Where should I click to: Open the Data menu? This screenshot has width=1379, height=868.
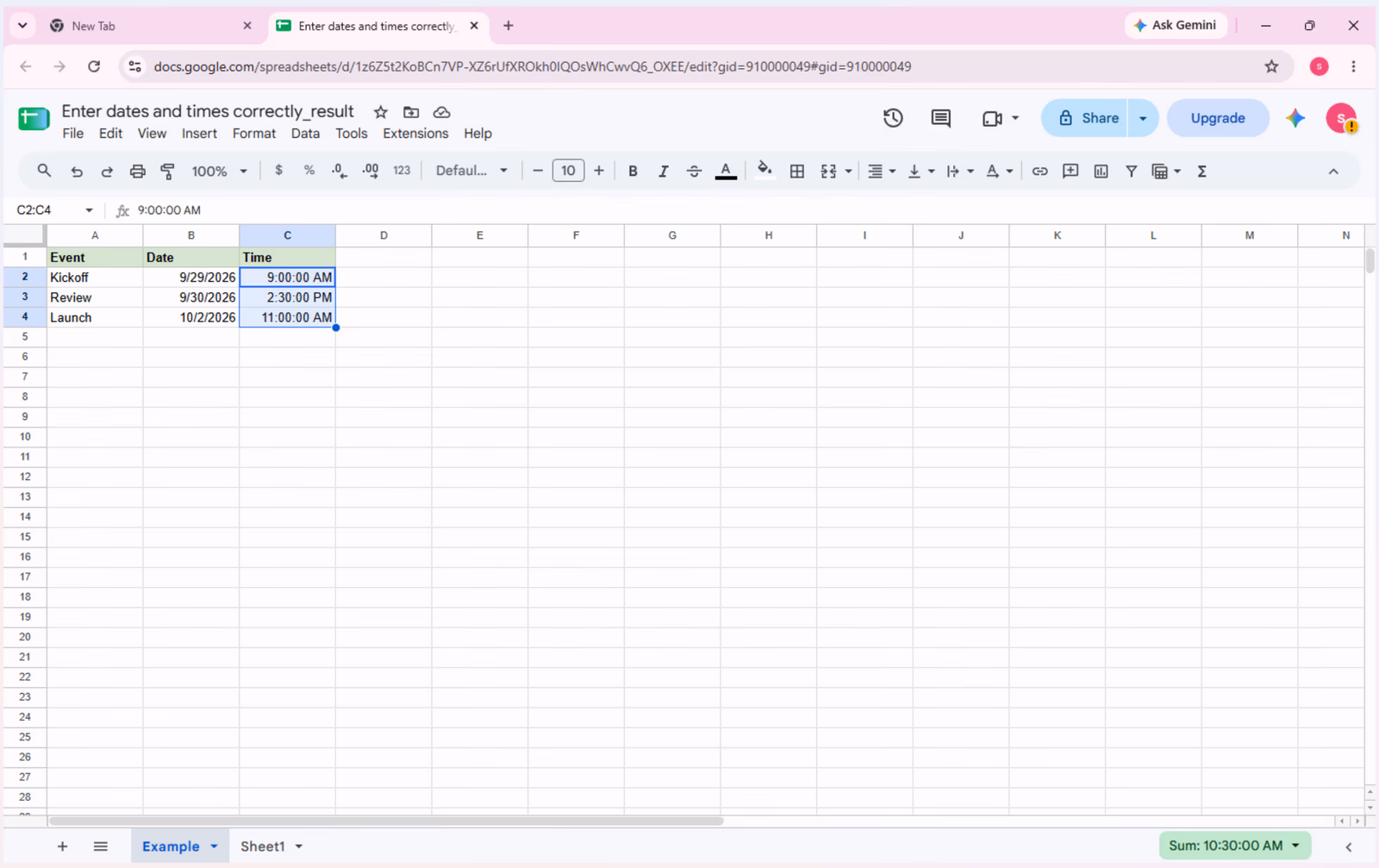(305, 134)
